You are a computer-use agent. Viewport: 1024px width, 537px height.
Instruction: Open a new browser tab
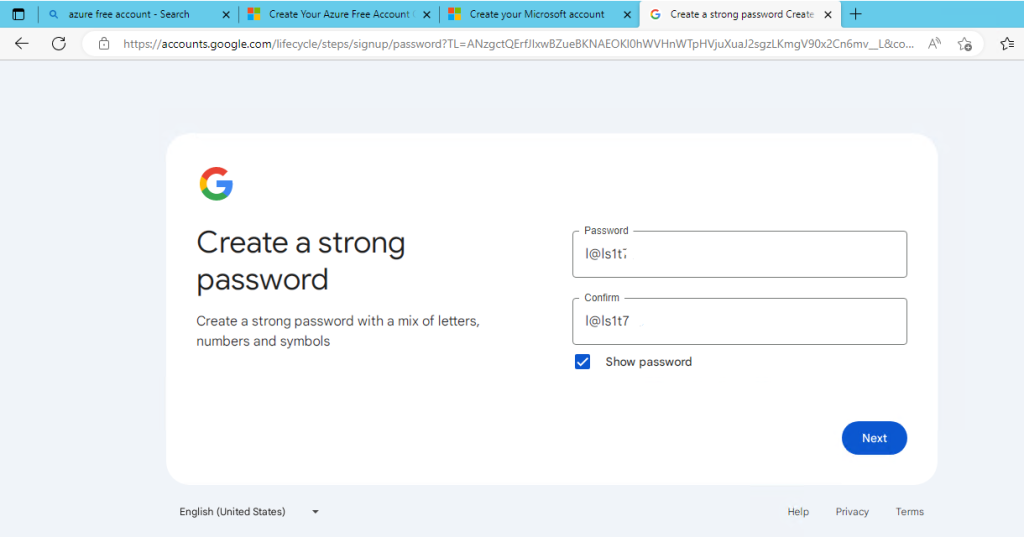855,14
